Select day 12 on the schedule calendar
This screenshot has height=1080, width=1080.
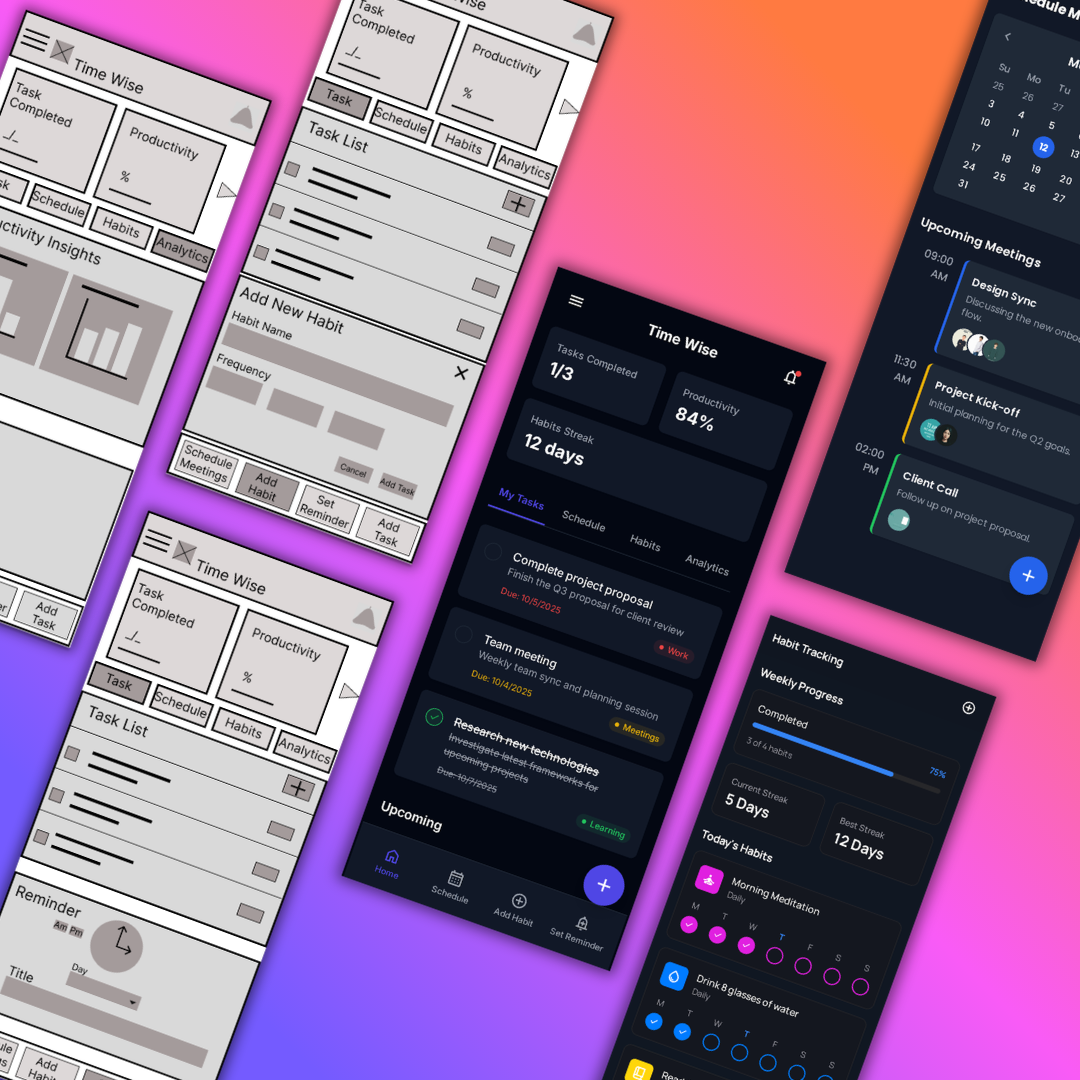point(1043,147)
